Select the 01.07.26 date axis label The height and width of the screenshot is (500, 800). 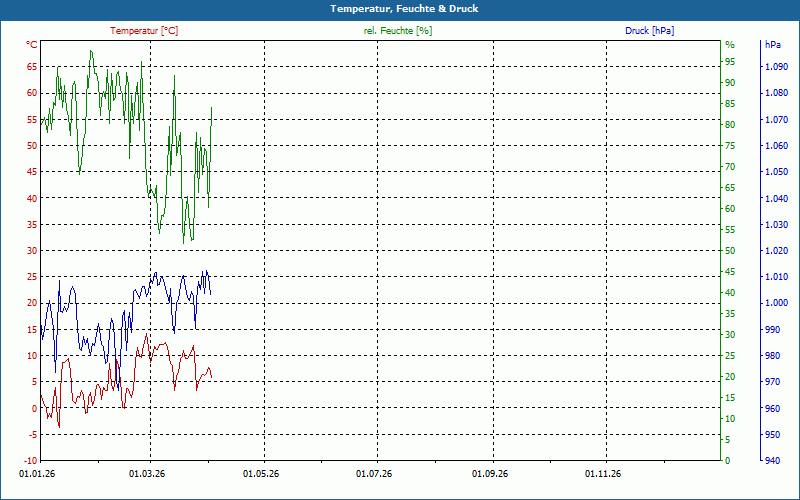[x=376, y=474]
